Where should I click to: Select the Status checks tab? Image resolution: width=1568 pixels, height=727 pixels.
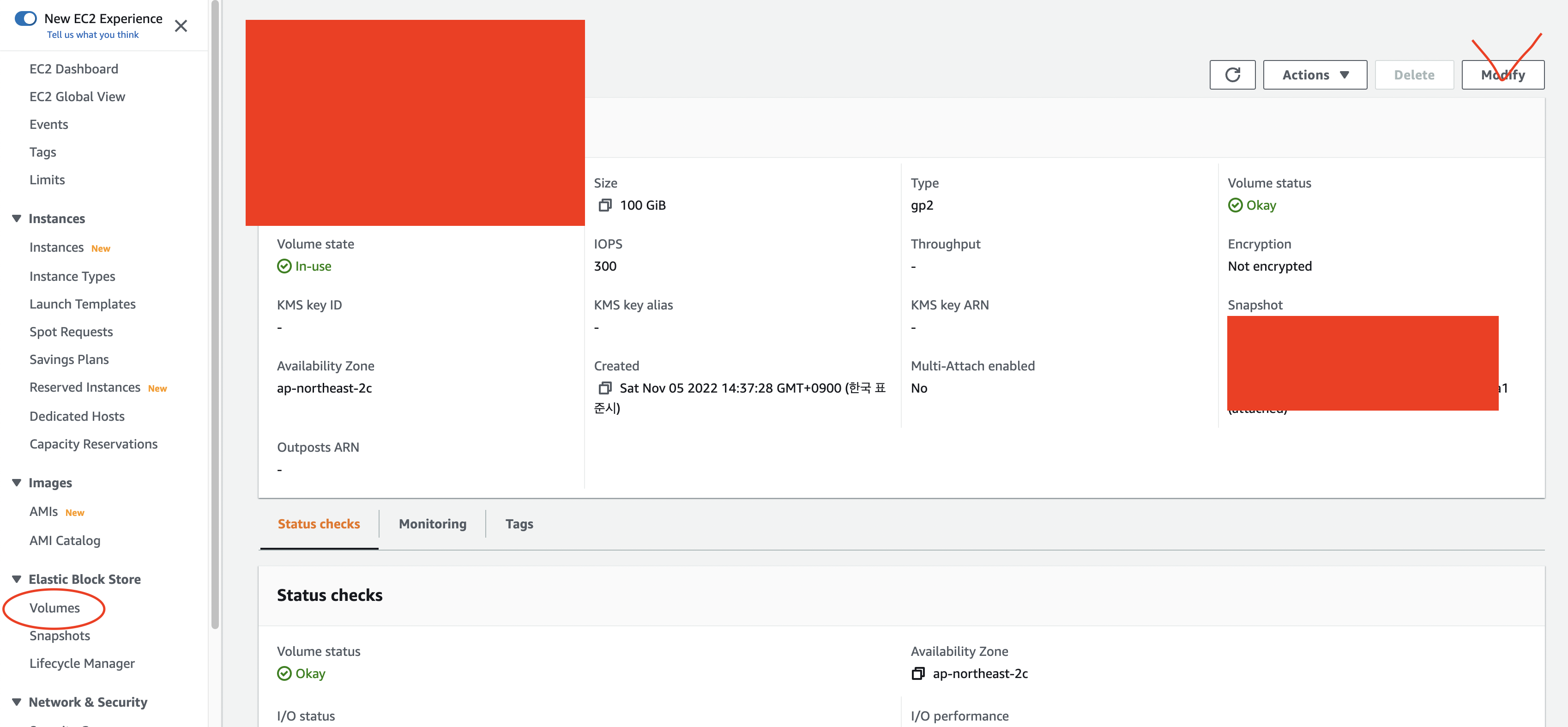click(x=318, y=524)
